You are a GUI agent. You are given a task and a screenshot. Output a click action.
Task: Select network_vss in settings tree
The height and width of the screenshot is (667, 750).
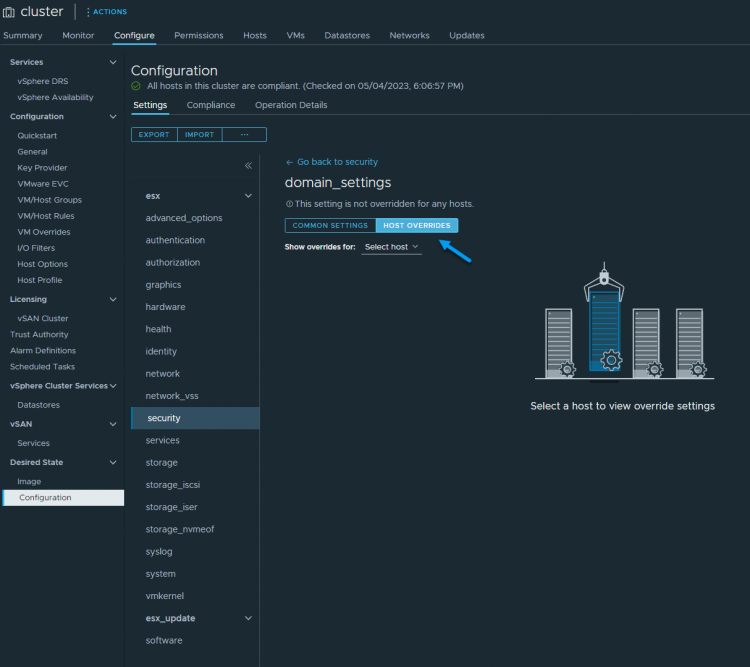(172, 396)
